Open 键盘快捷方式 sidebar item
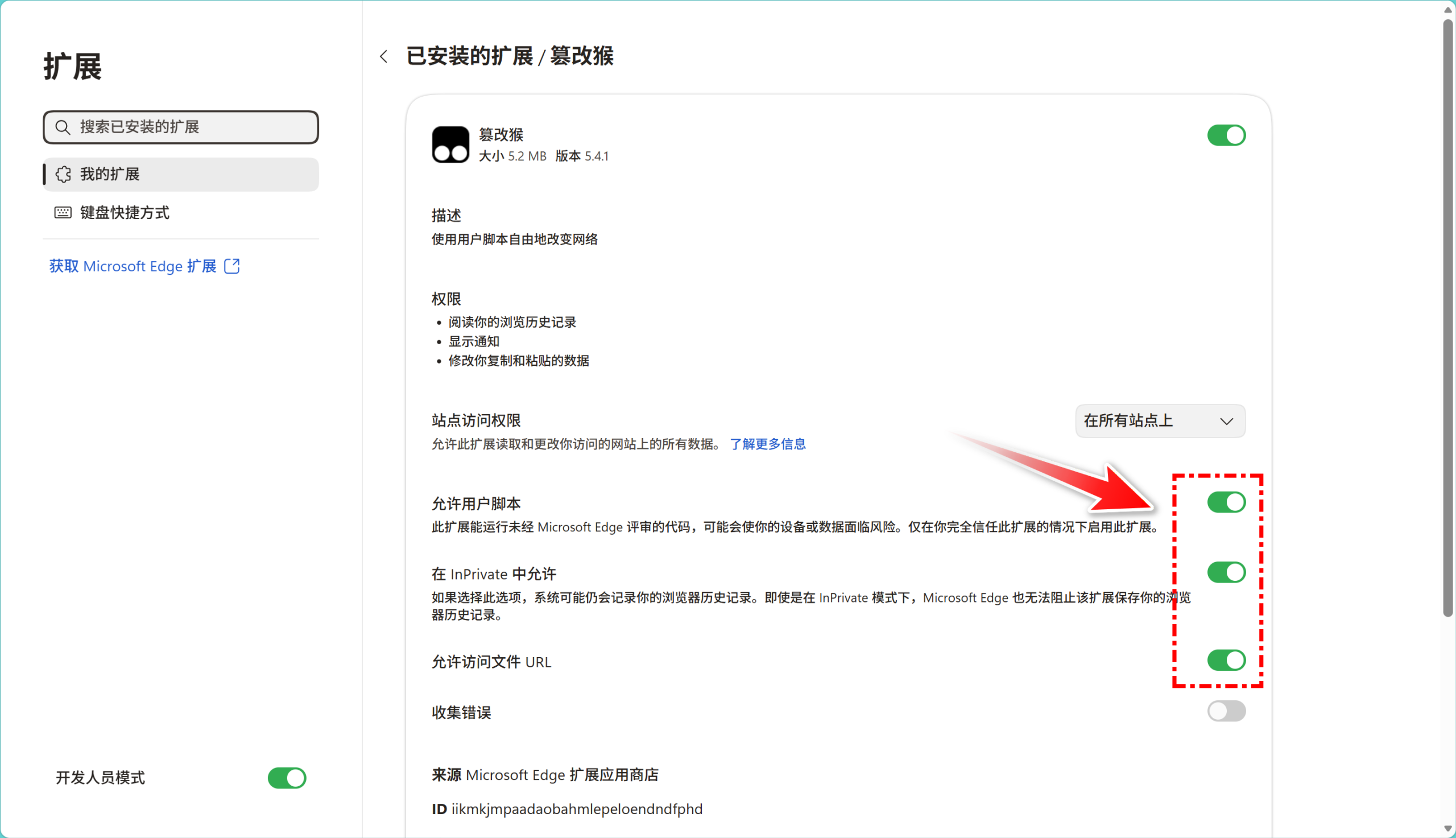Image resolution: width=1456 pixels, height=838 pixels. click(x=124, y=213)
